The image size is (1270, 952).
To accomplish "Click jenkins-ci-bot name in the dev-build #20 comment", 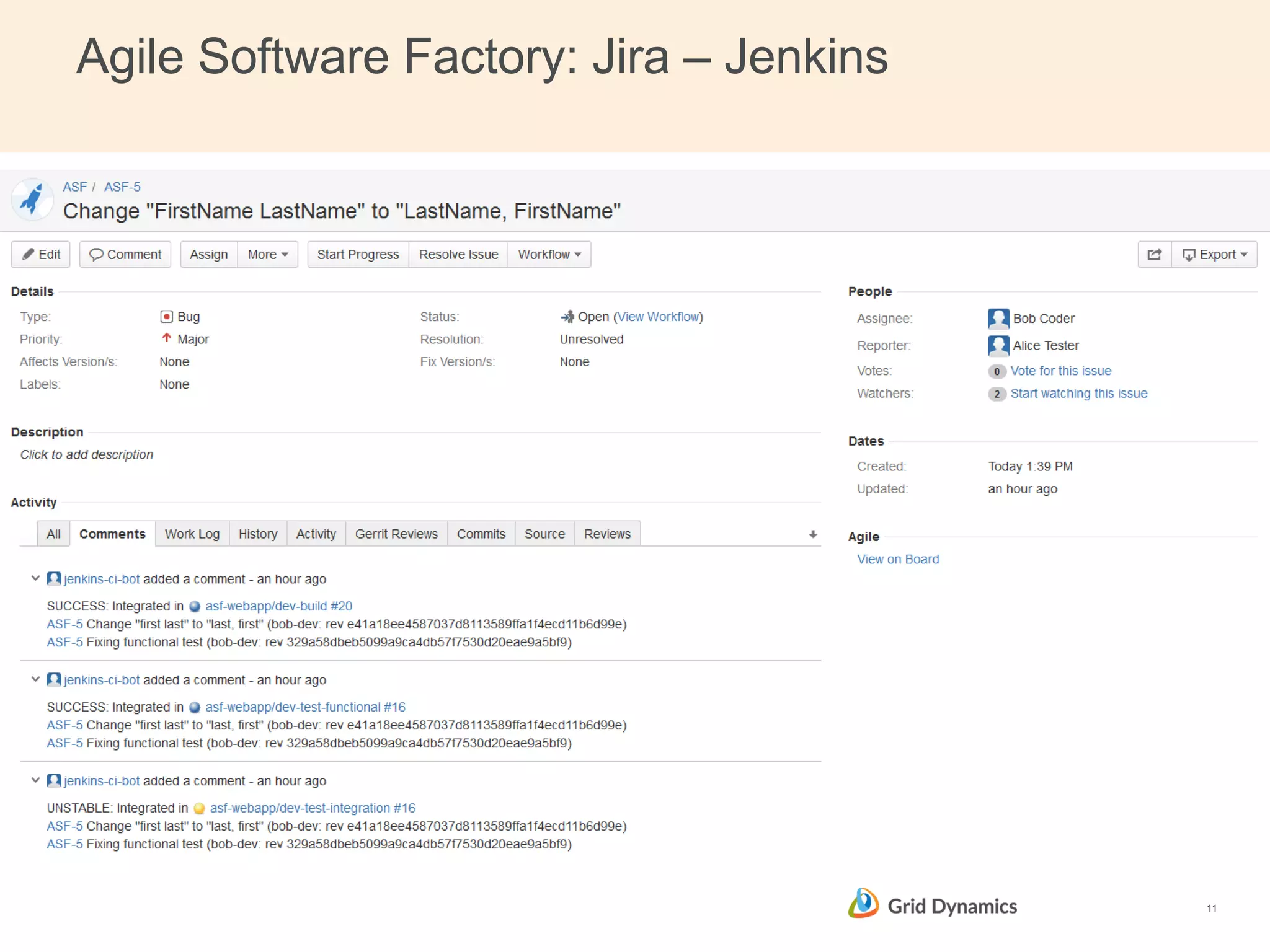I will click(102, 579).
